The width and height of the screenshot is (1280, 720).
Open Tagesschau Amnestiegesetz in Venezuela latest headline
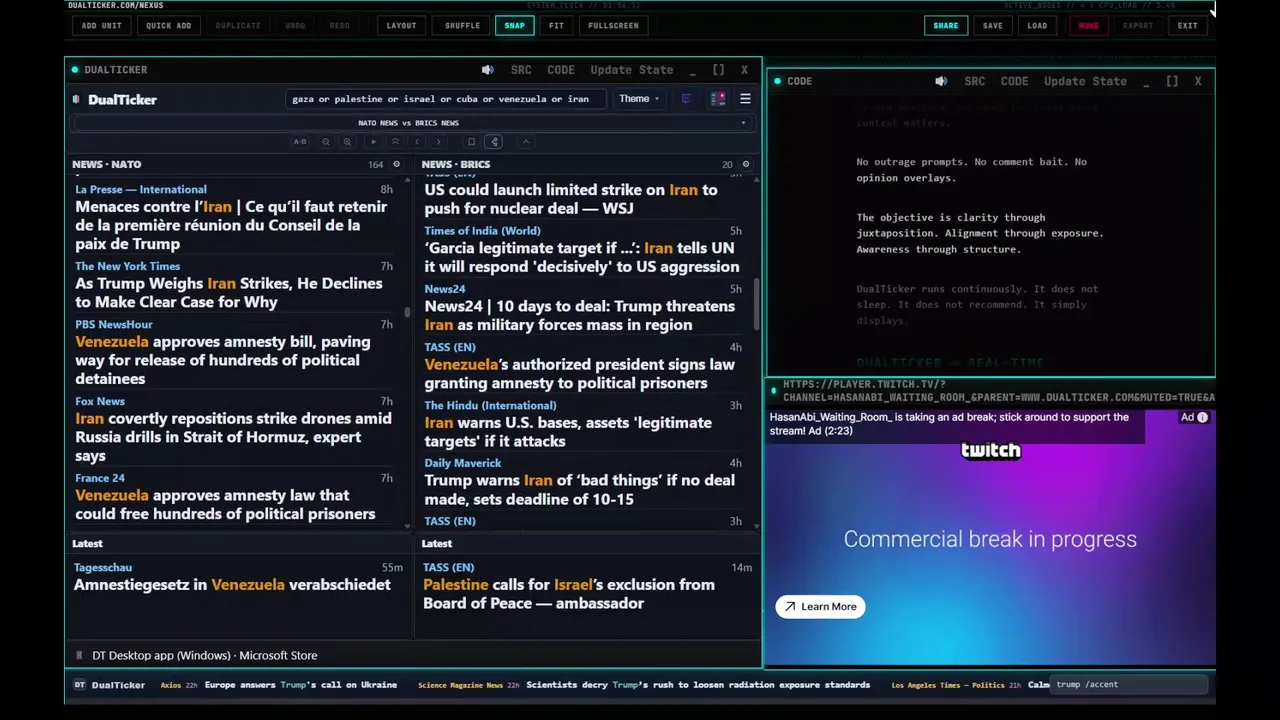coord(232,584)
